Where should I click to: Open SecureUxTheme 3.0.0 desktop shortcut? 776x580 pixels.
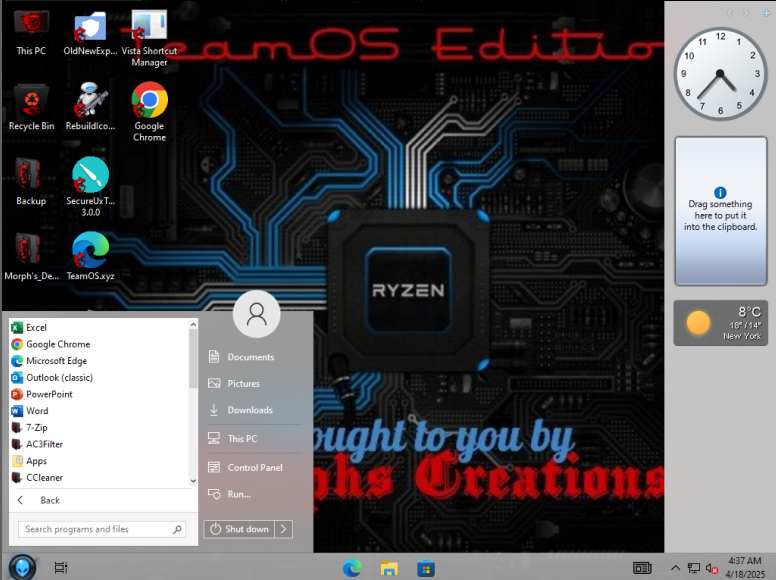coord(90,187)
